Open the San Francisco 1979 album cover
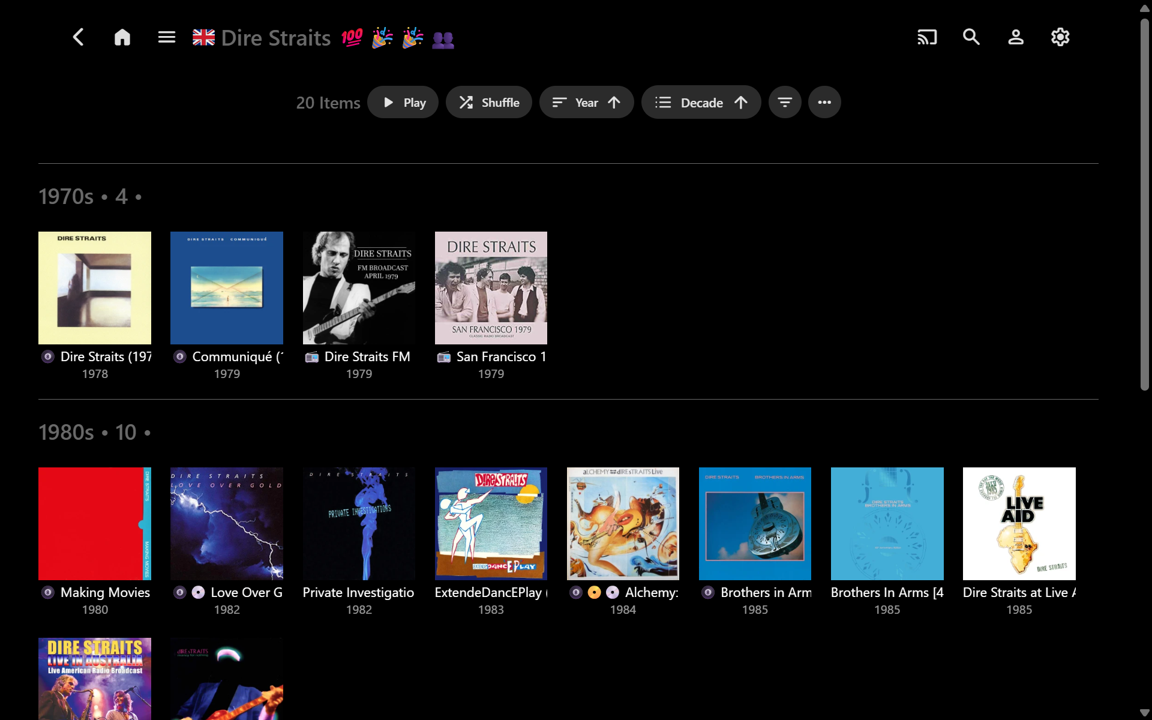This screenshot has width=1152, height=720. tap(491, 288)
